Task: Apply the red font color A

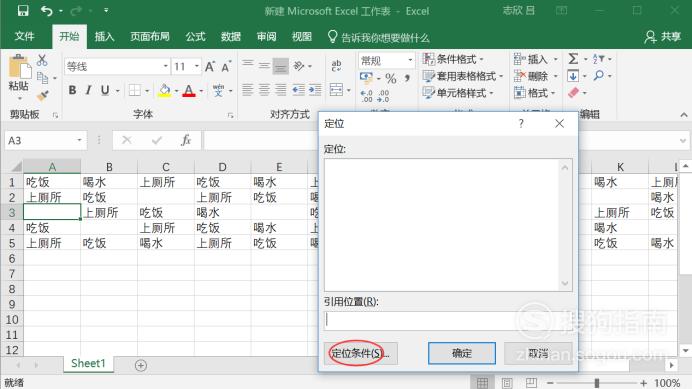Action: pyautogui.click(x=189, y=91)
